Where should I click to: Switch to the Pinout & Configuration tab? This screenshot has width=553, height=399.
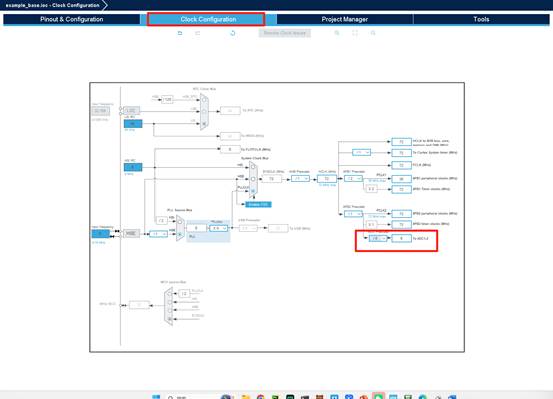[x=72, y=19]
